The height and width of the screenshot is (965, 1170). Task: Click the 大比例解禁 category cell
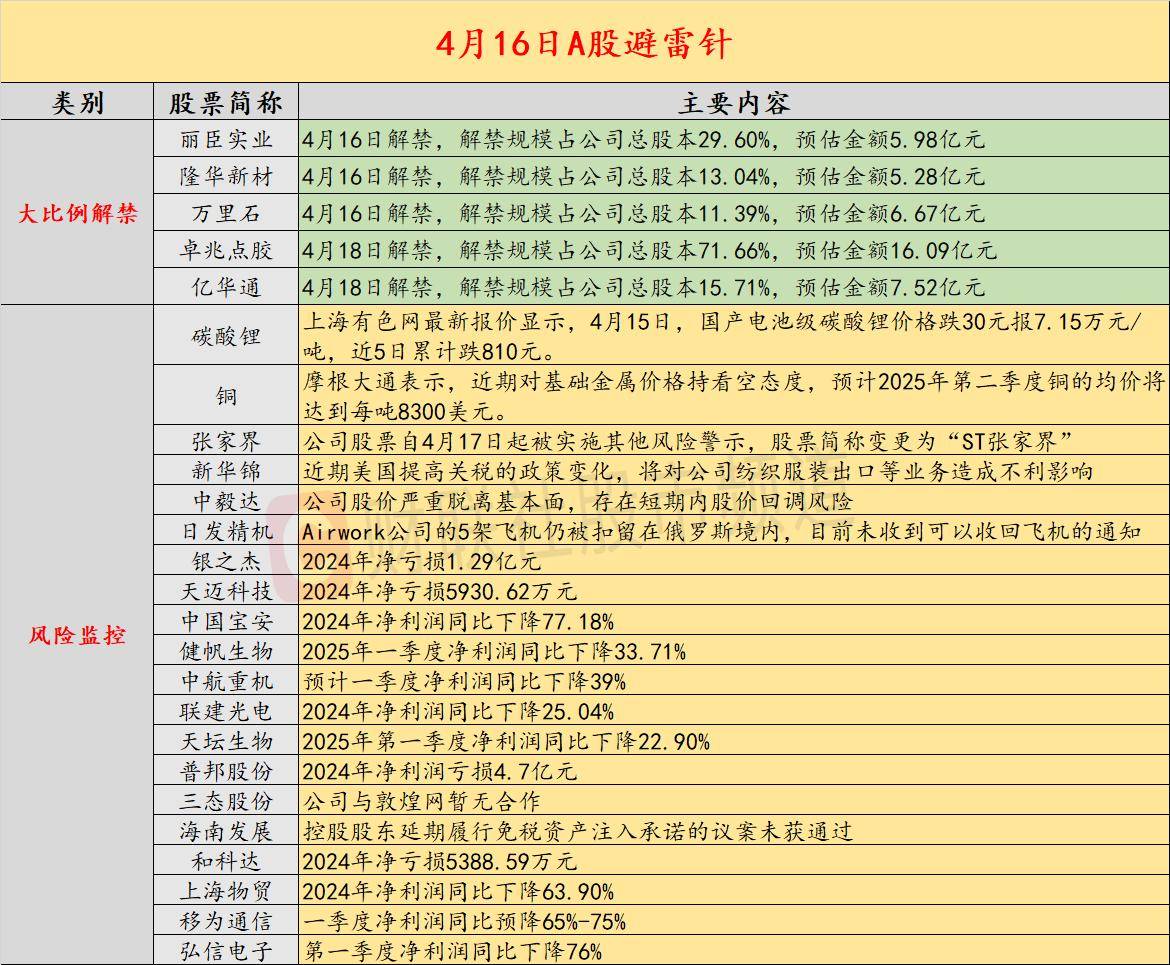coord(77,213)
